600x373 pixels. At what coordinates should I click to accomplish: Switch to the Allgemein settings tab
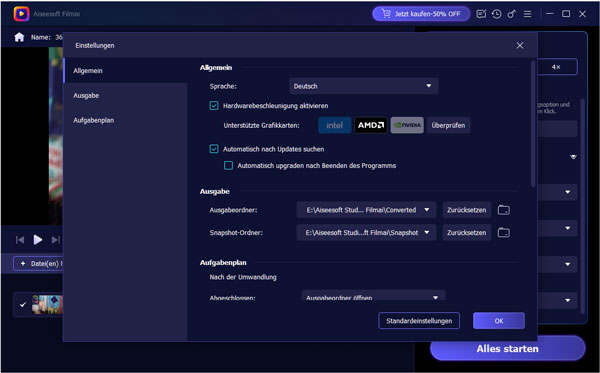pos(126,71)
